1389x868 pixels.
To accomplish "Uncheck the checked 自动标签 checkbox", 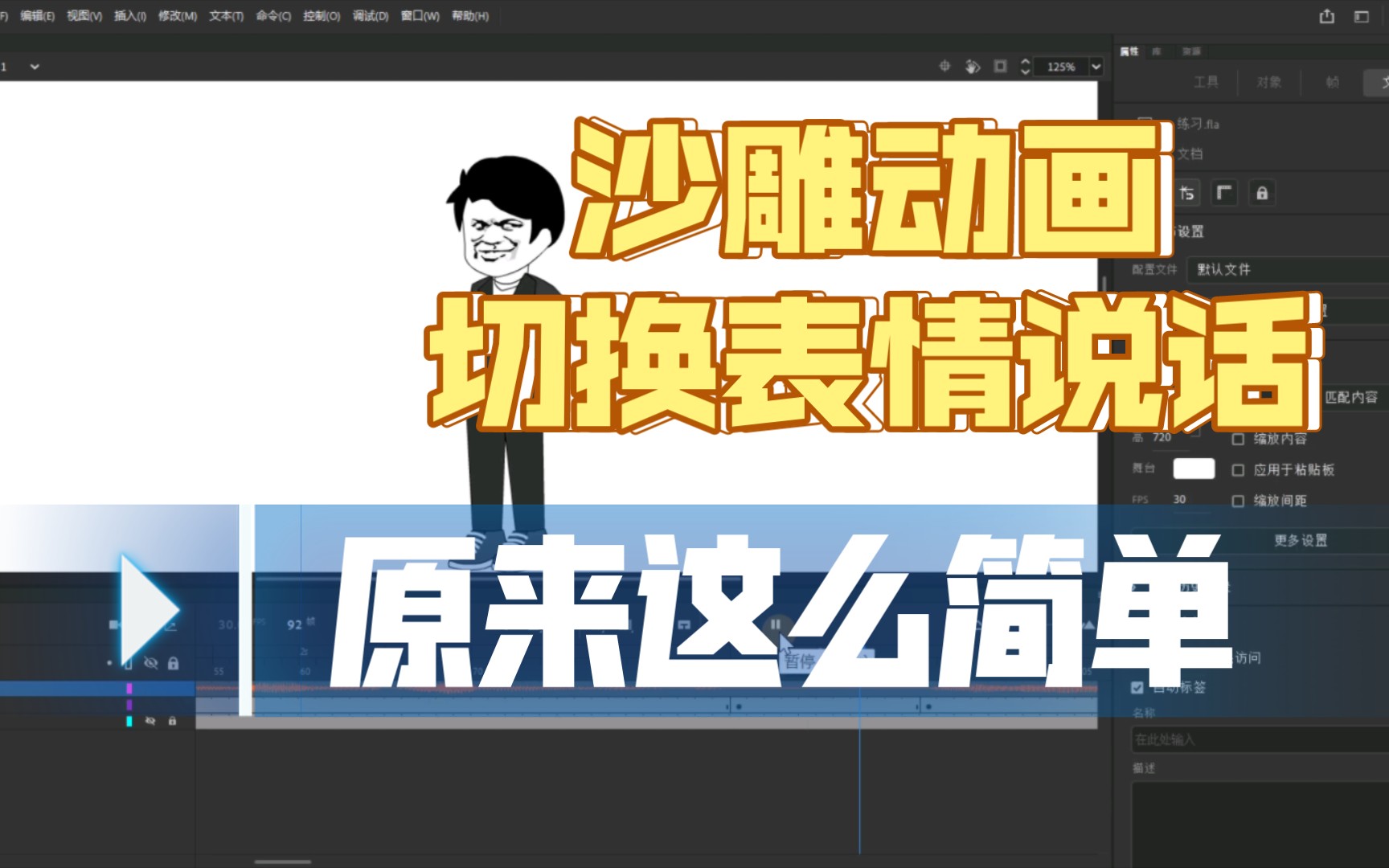I will point(1137,687).
